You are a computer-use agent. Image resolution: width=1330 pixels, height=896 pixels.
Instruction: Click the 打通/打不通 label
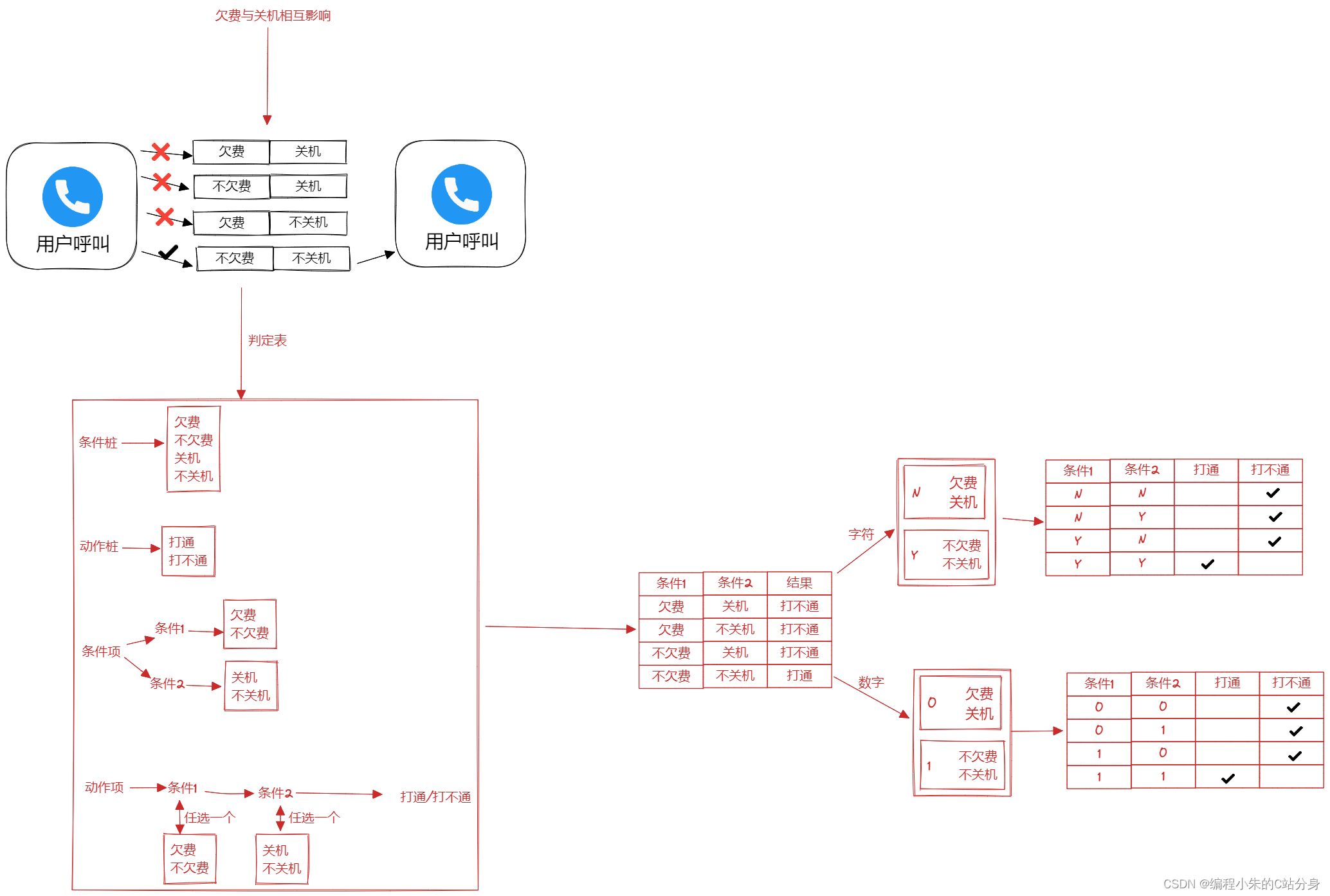coord(435,797)
